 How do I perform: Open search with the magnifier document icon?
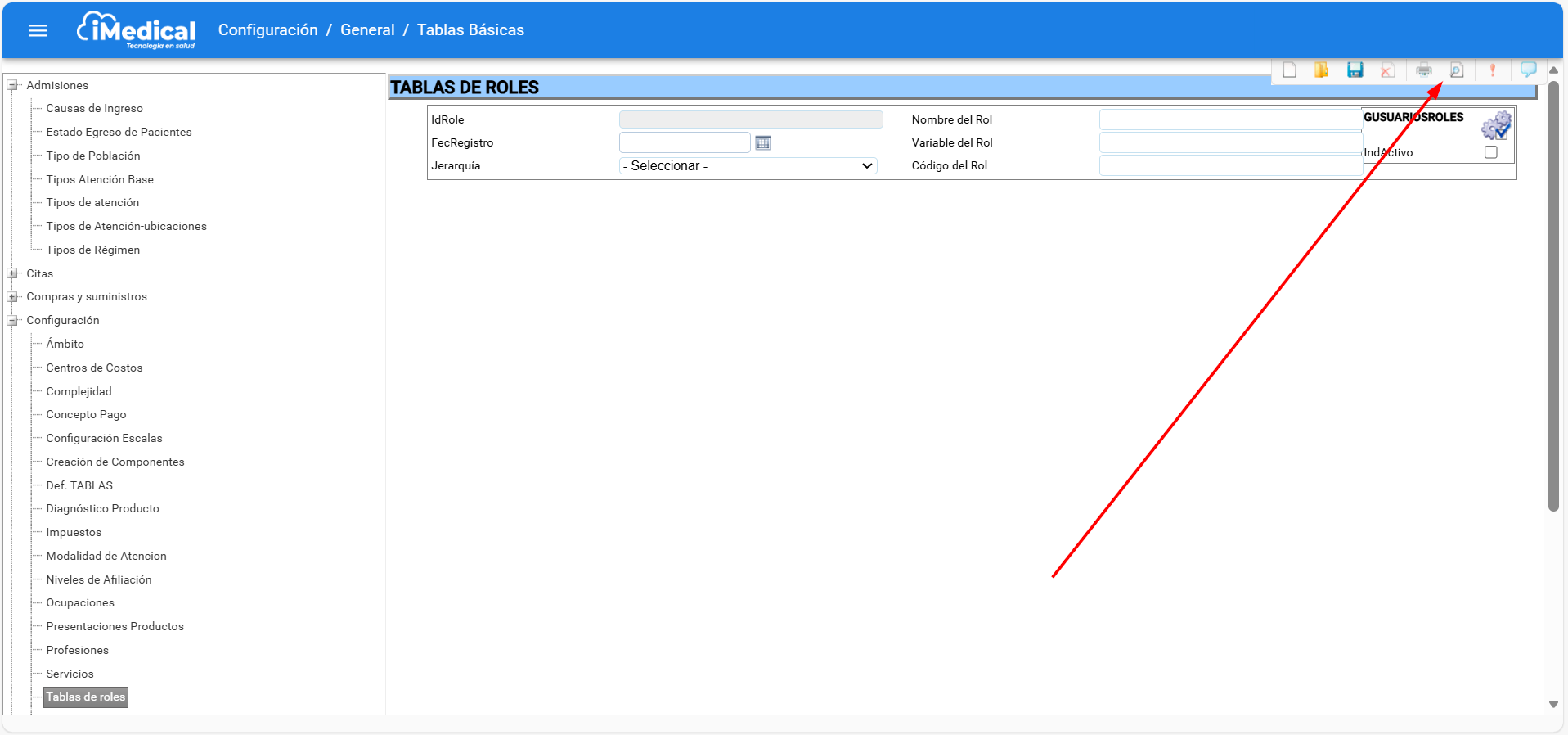[x=1457, y=70]
